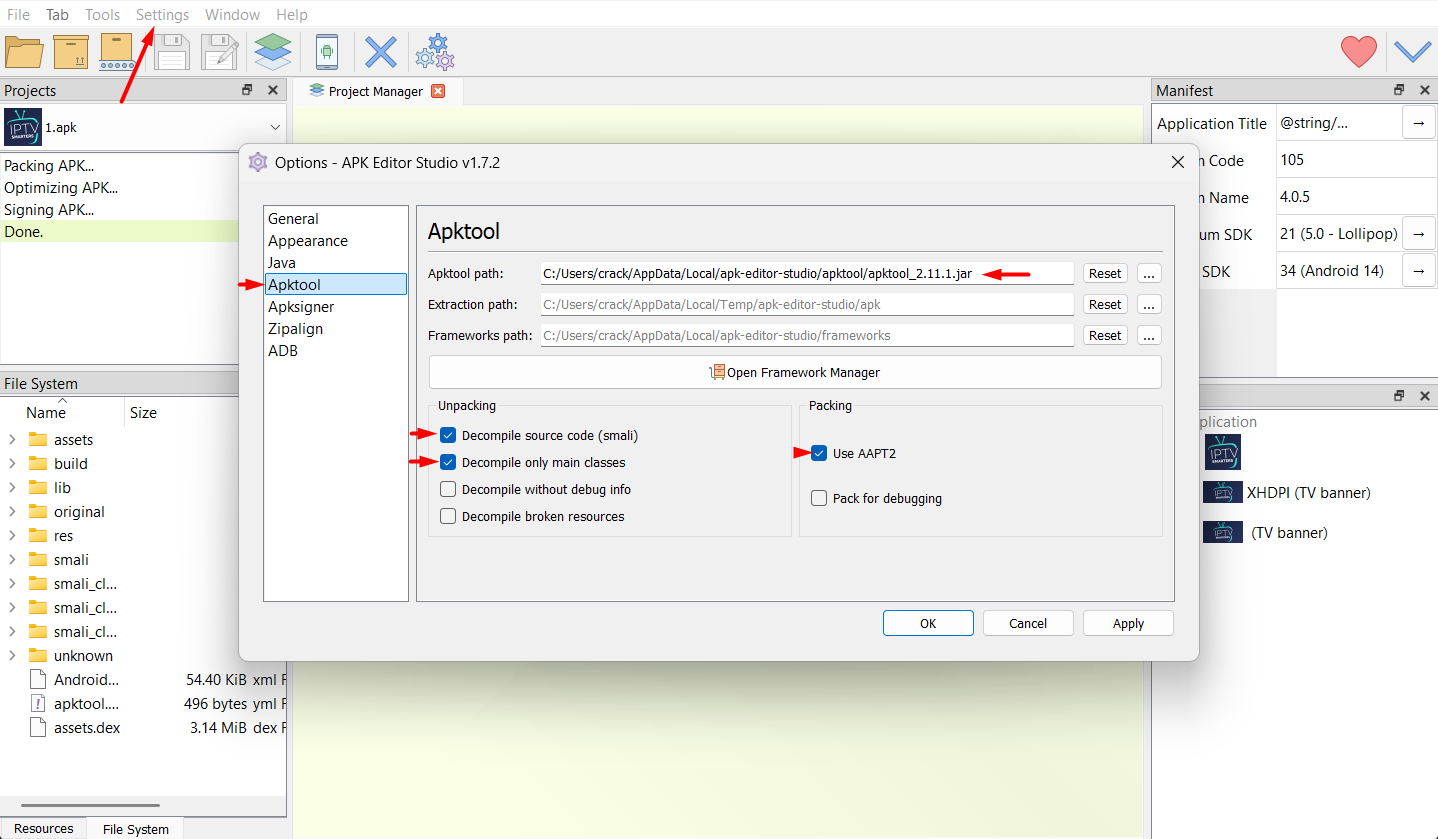Click the Open APK folder toolbar icon
Screen dimensions: 1438x839
point(24,52)
